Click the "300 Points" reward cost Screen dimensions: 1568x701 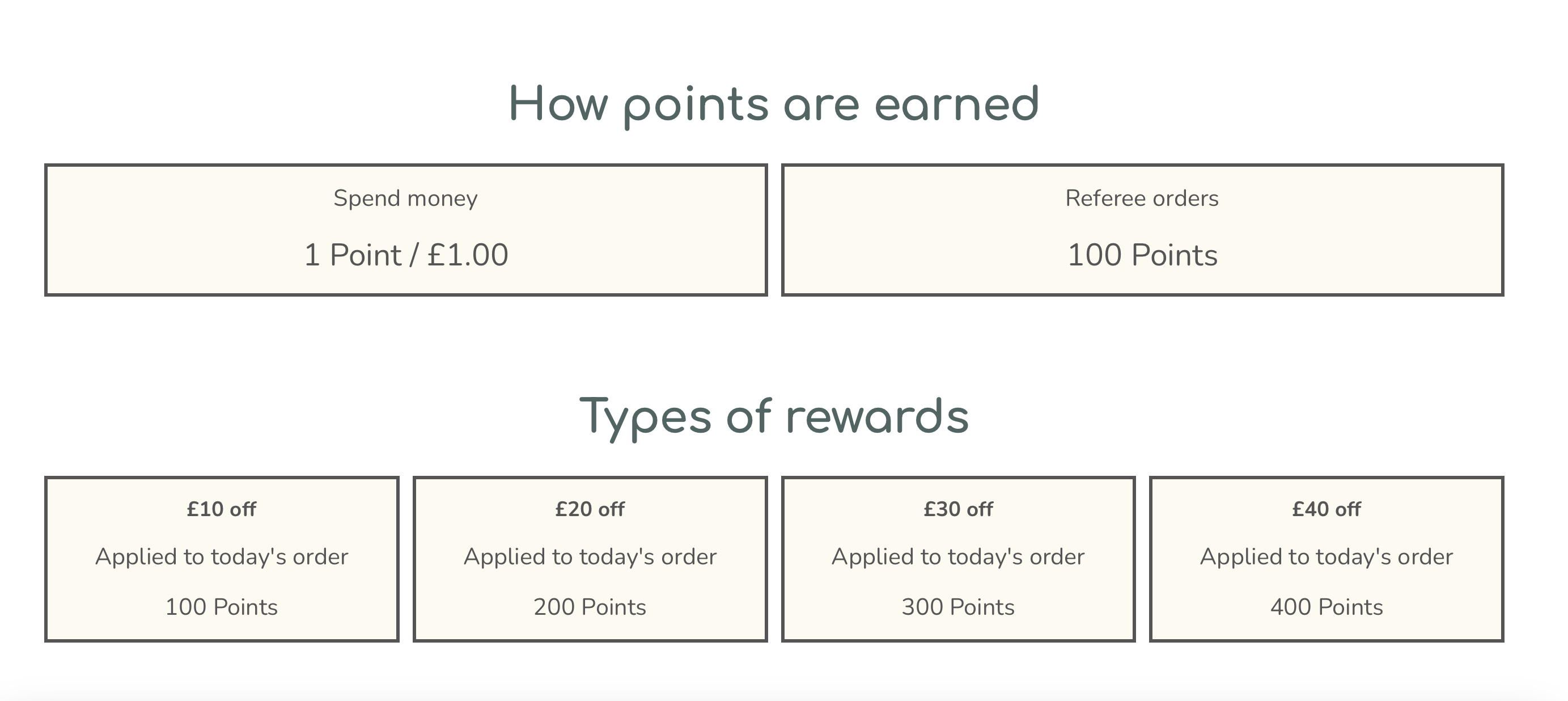pyautogui.click(x=958, y=607)
